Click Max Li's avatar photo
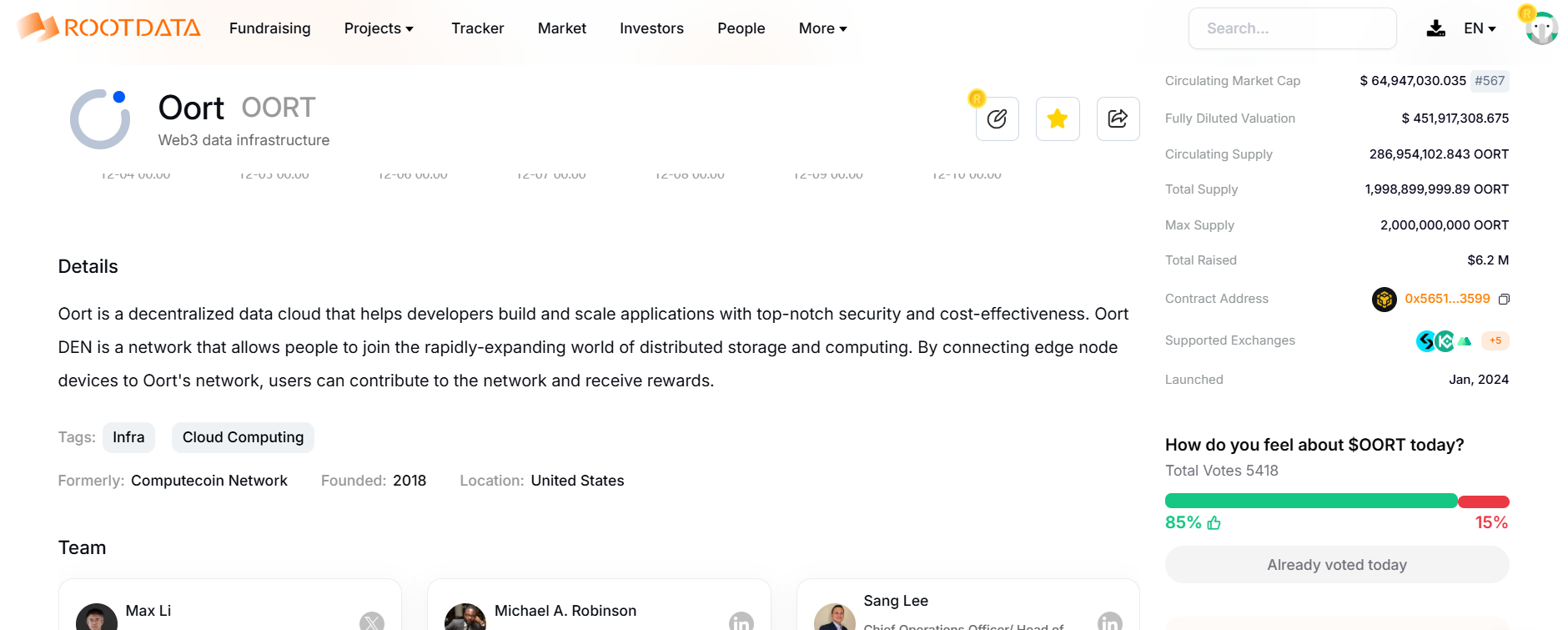Viewport: 1568px width, 630px height. point(97,617)
